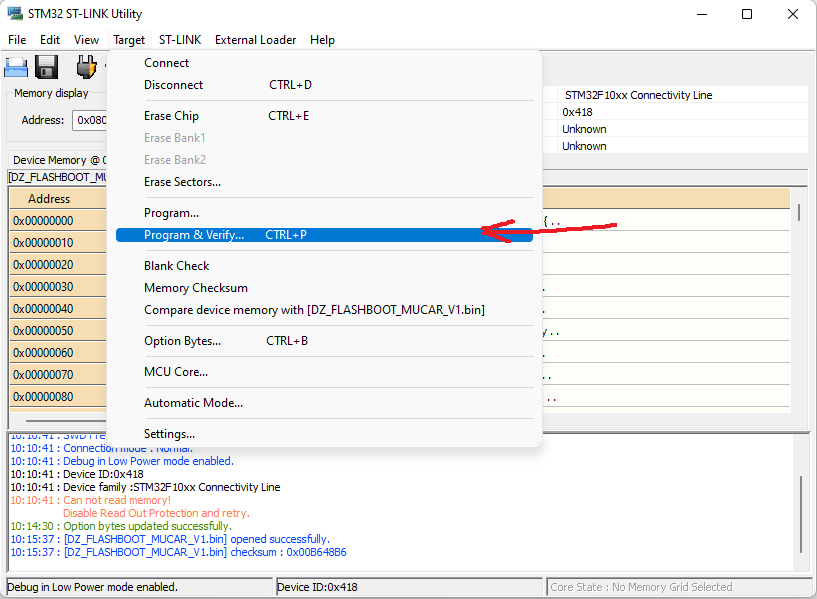Open Option Bytes... from the menu
This screenshot has width=817, height=599.
coord(324,341)
